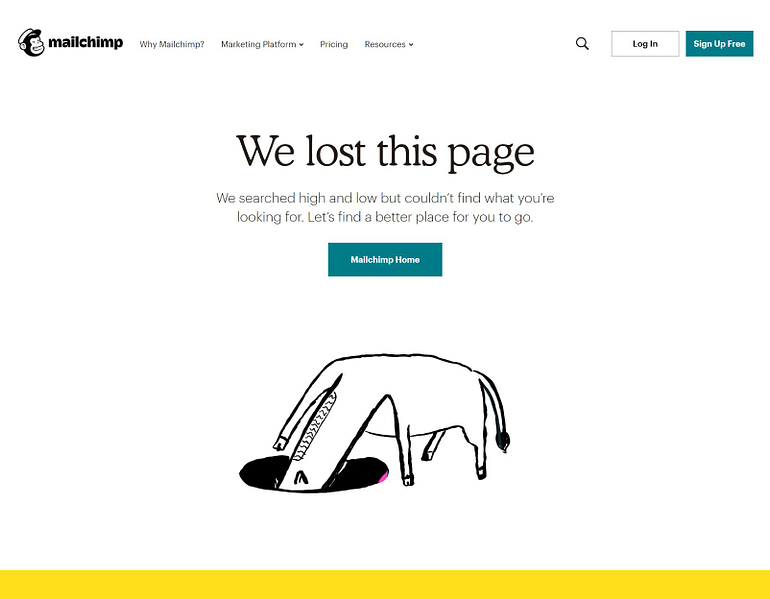Expand the chevron beside Resources
Screen dimensions: 770x599
point(411,45)
